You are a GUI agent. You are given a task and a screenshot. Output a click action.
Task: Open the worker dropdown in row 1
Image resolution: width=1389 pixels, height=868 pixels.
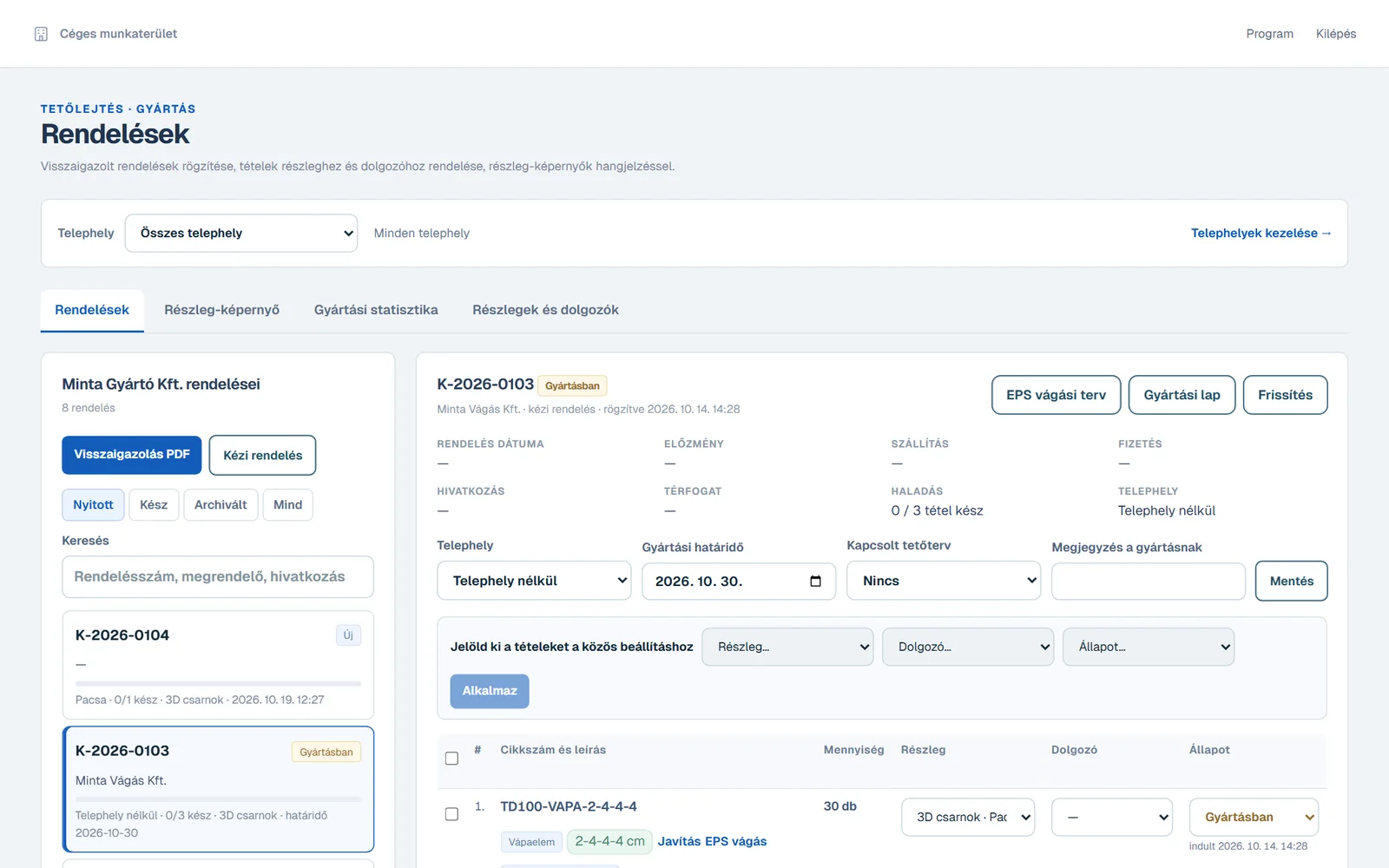pyautogui.click(x=1112, y=817)
